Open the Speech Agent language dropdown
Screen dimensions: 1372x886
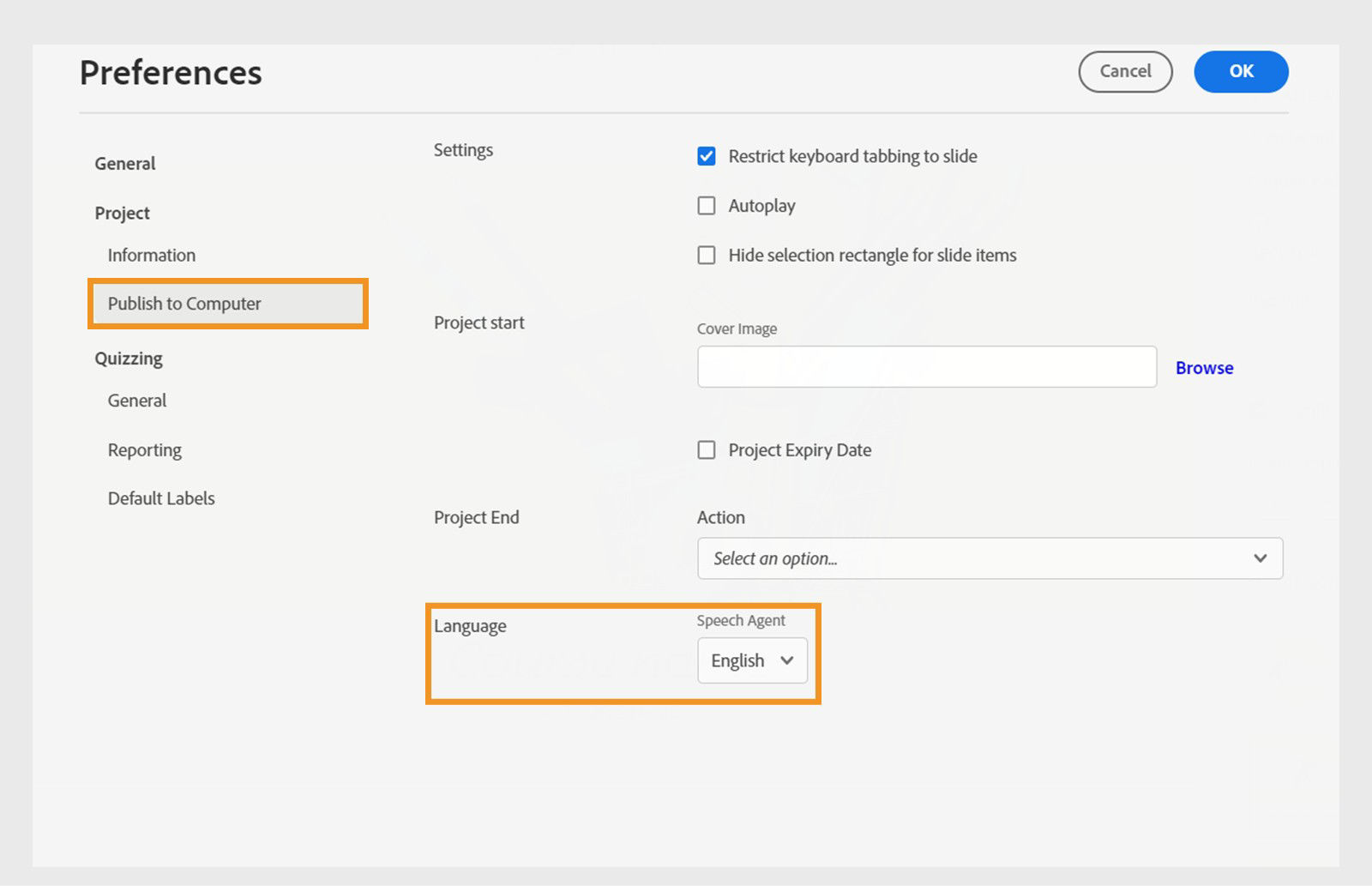[x=752, y=660]
